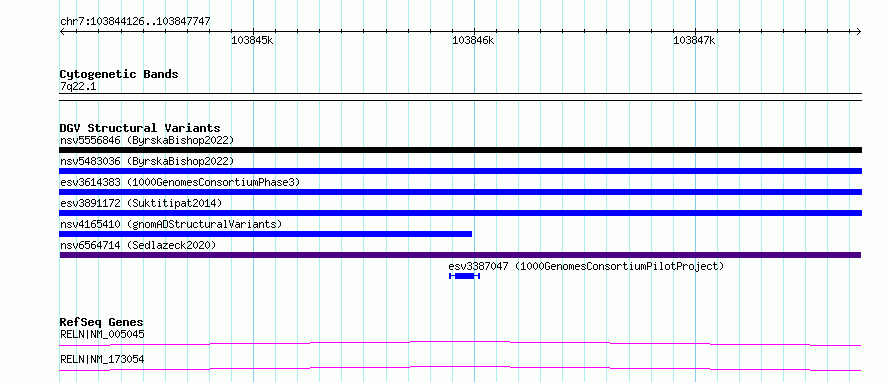The width and height of the screenshot is (890, 382).
Task: Click the black nsv5556846 variant bar
Action: point(460,150)
